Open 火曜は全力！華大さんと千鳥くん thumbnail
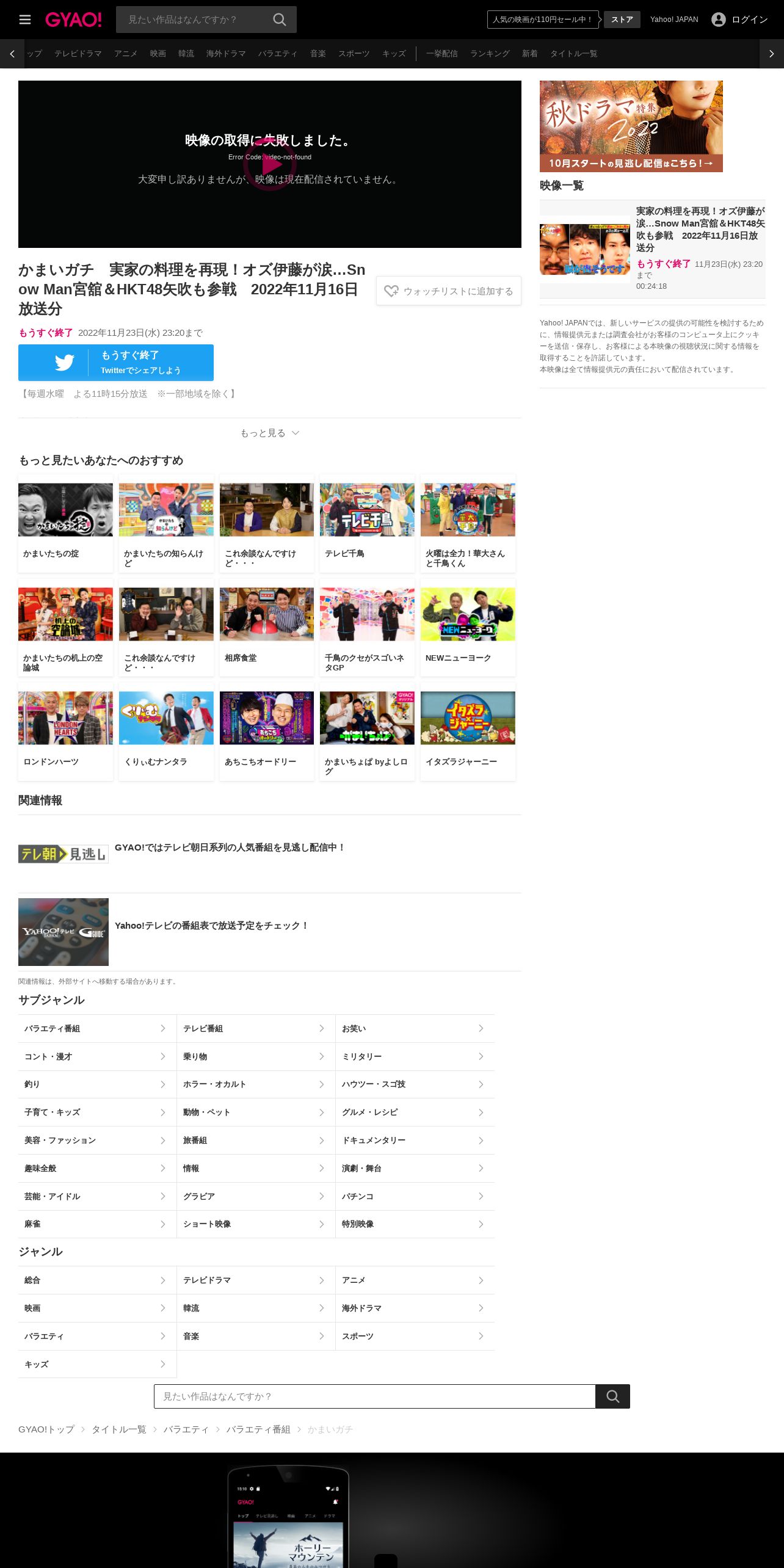This screenshot has height=1568, width=784. pos(468,510)
